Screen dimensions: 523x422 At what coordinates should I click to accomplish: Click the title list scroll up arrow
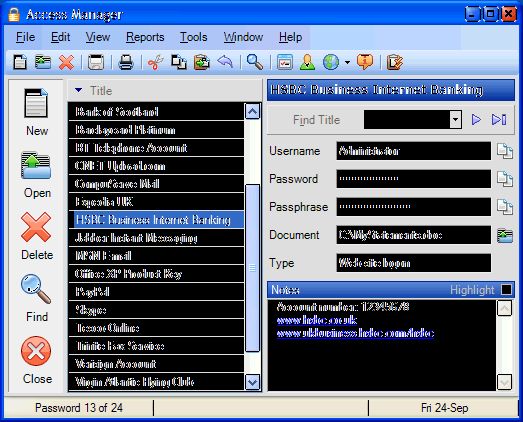[252, 111]
